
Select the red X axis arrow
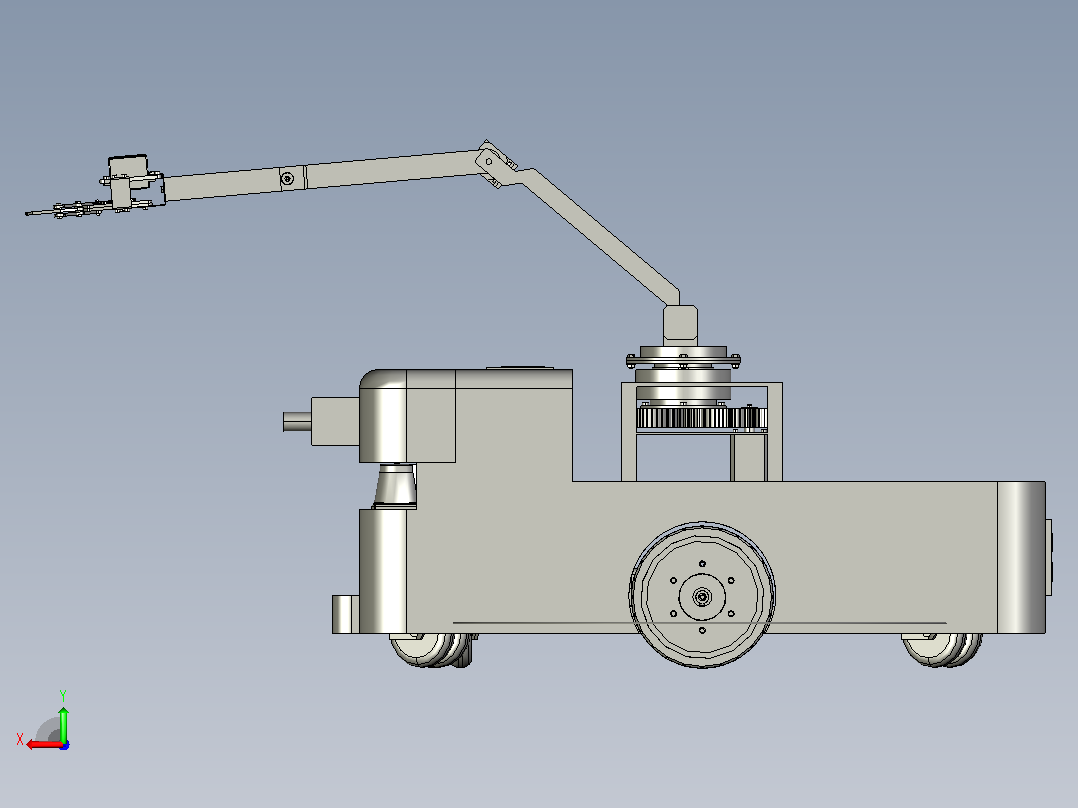tap(44, 744)
